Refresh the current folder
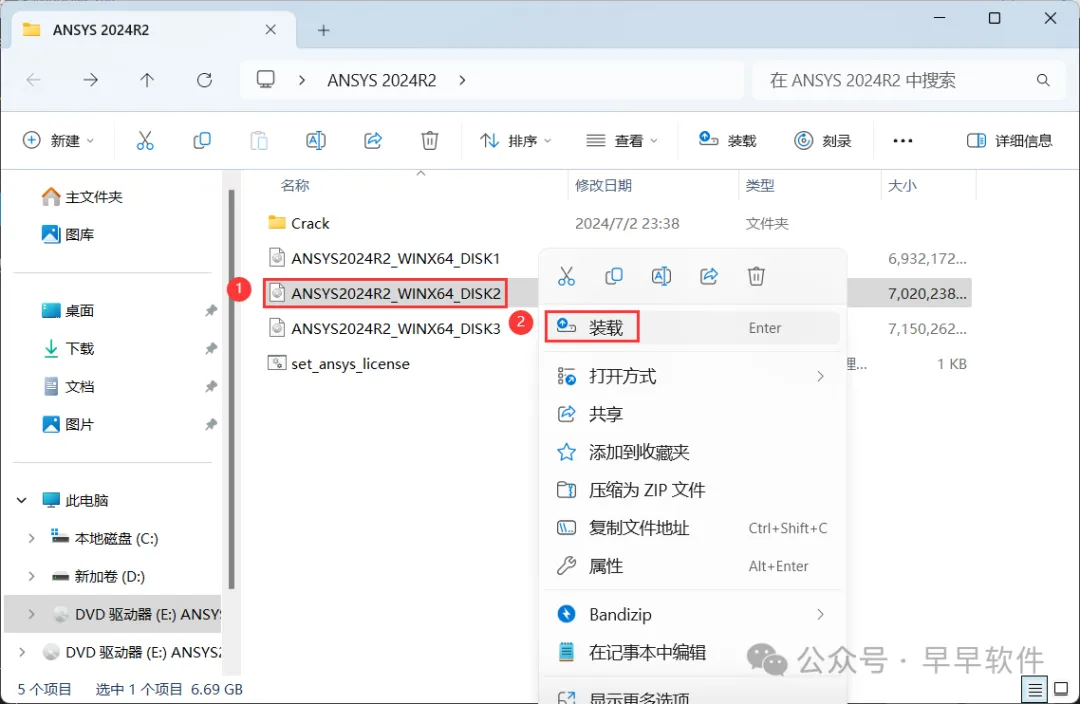The width and height of the screenshot is (1080, 704). click(x=204, y=80)
